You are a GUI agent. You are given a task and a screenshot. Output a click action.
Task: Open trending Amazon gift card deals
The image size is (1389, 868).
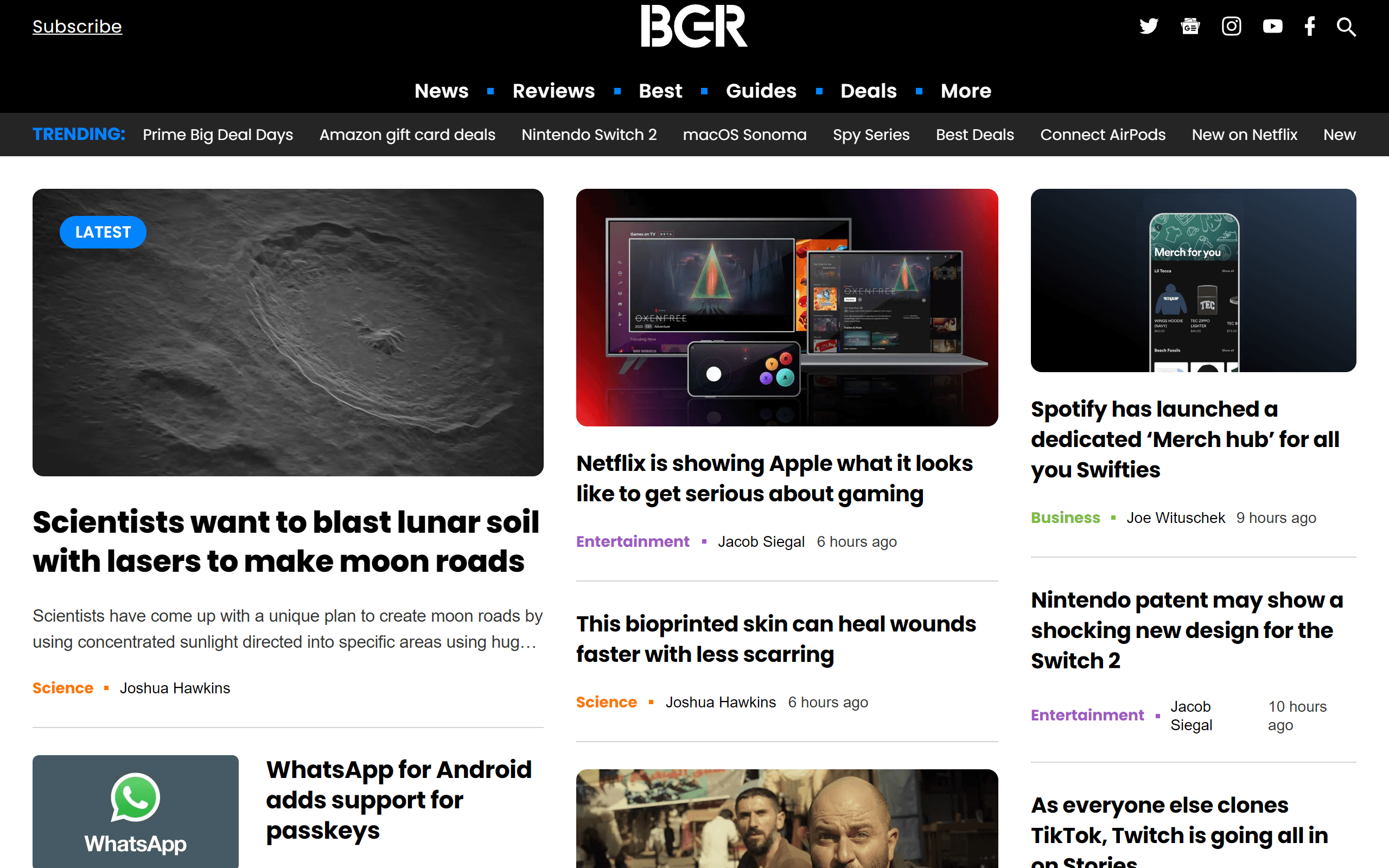(x=407, y=135)
